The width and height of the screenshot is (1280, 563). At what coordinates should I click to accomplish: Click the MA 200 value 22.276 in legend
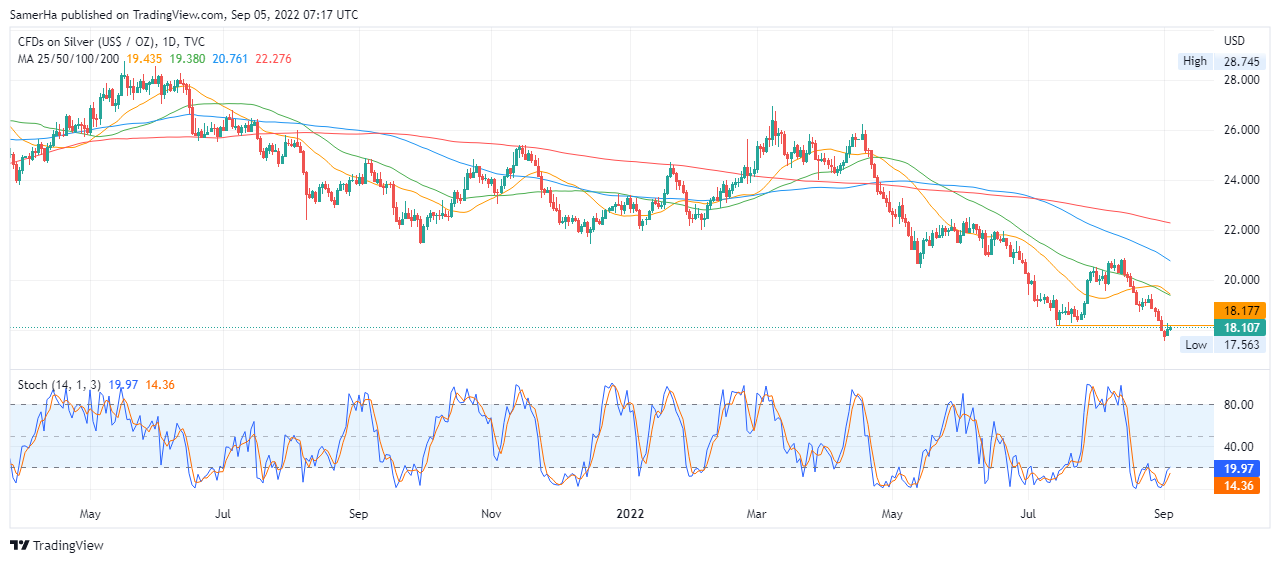pos(273,59)
